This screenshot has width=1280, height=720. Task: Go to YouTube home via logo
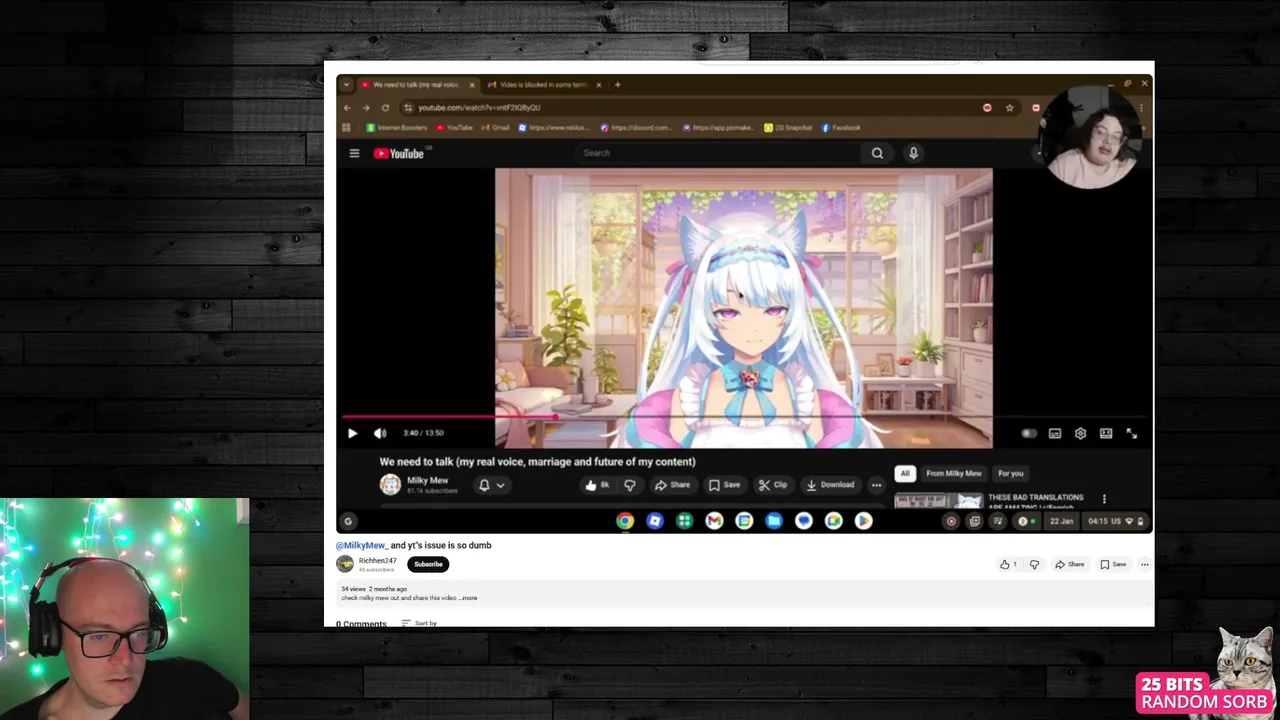pyautogui.click(x=400, y=153)
